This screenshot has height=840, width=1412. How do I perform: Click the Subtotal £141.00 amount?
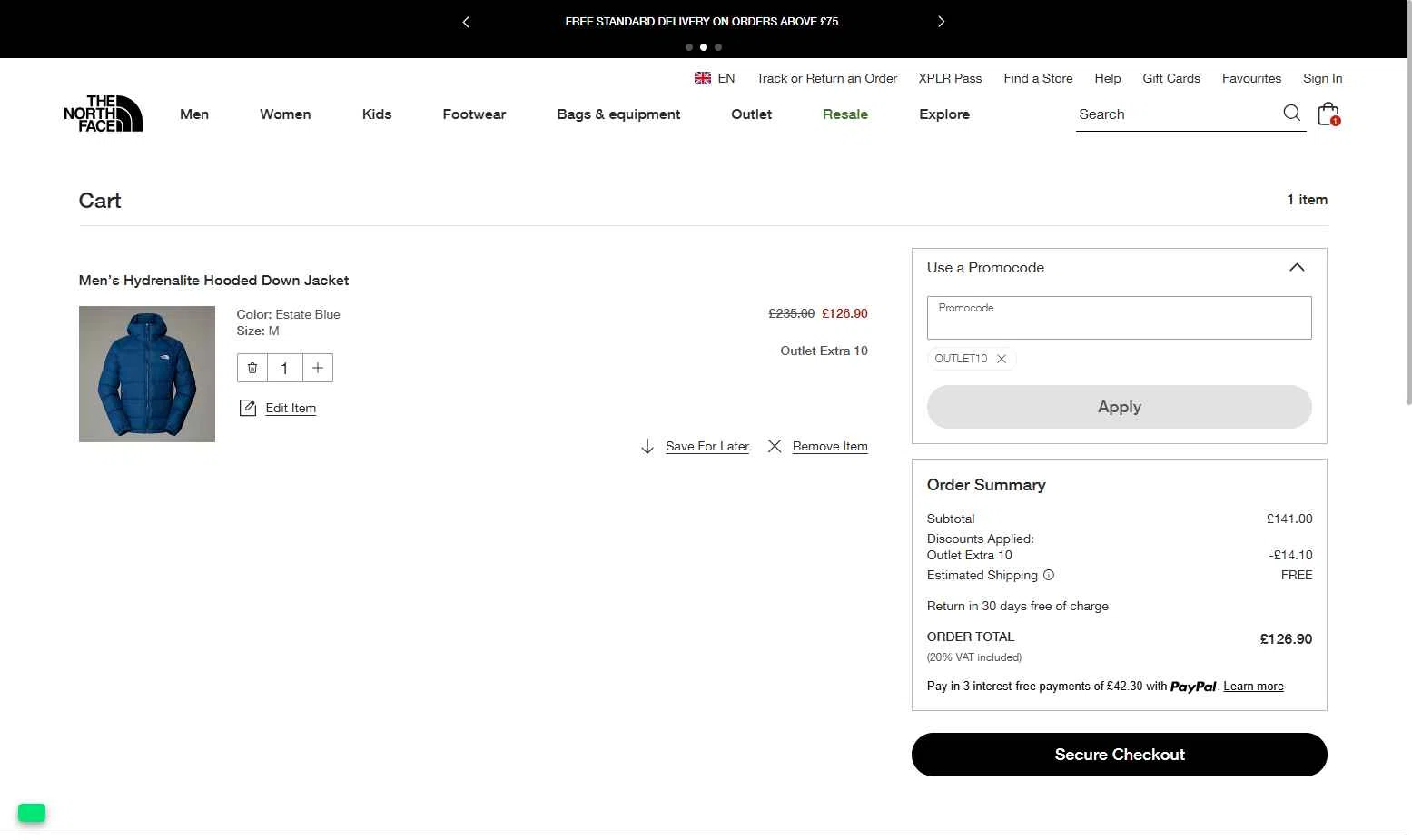click(x=1289, y=519)
